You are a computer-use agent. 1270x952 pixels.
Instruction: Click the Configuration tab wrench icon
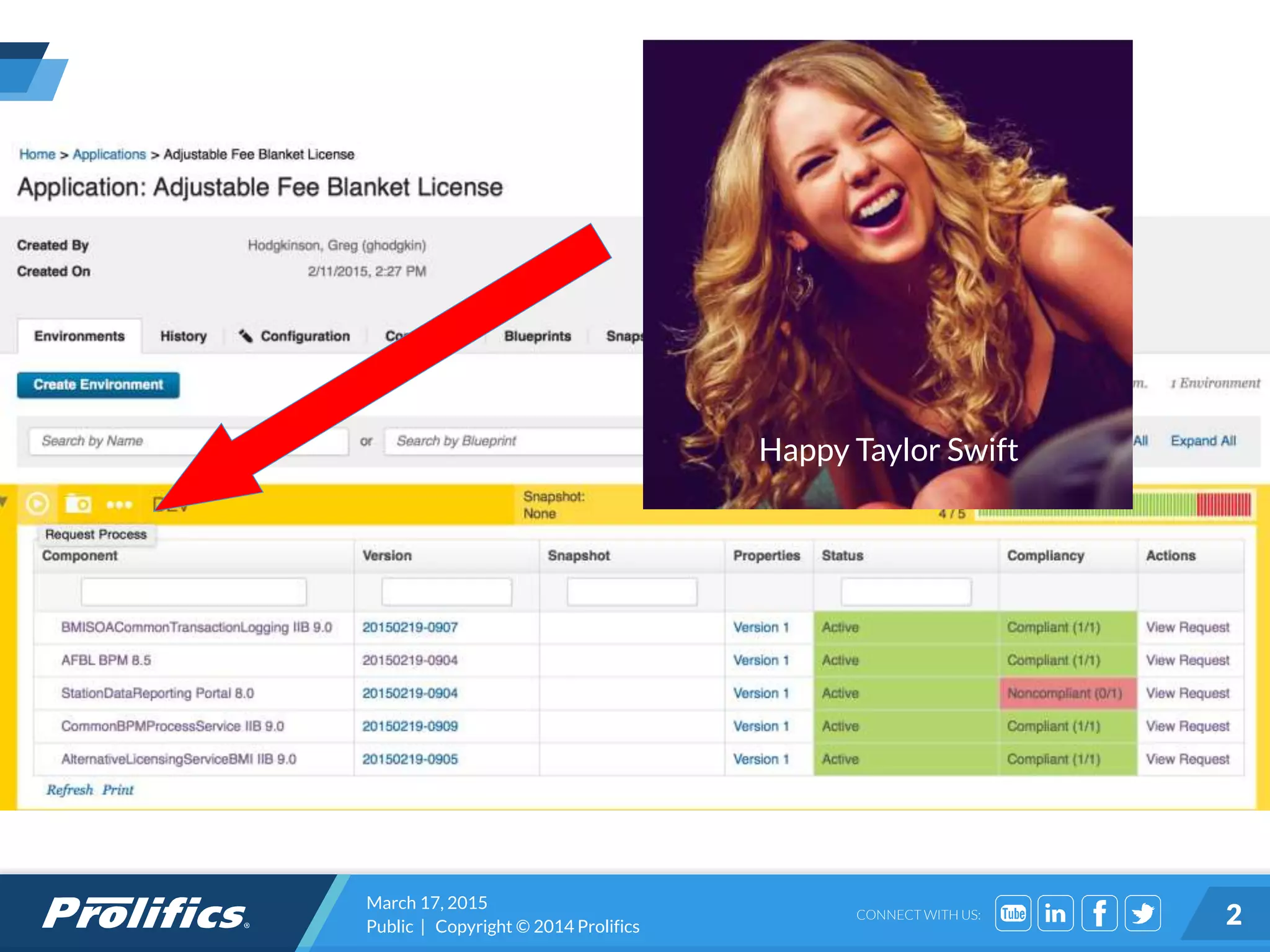point(246,336)
